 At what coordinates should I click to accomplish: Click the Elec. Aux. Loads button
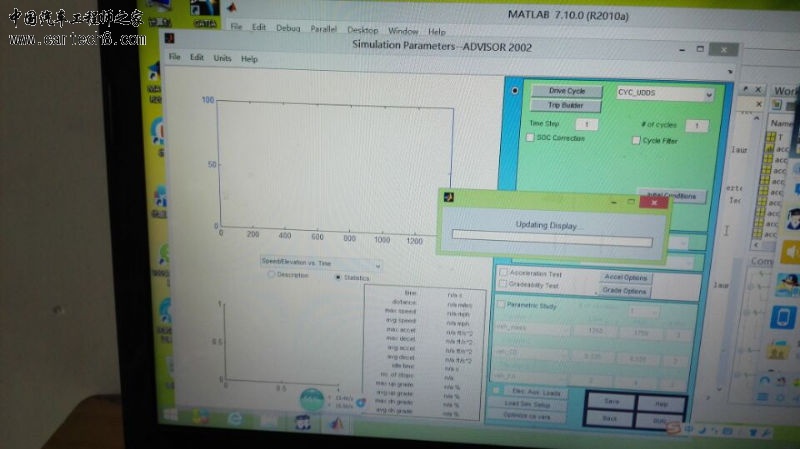(536, 392)
